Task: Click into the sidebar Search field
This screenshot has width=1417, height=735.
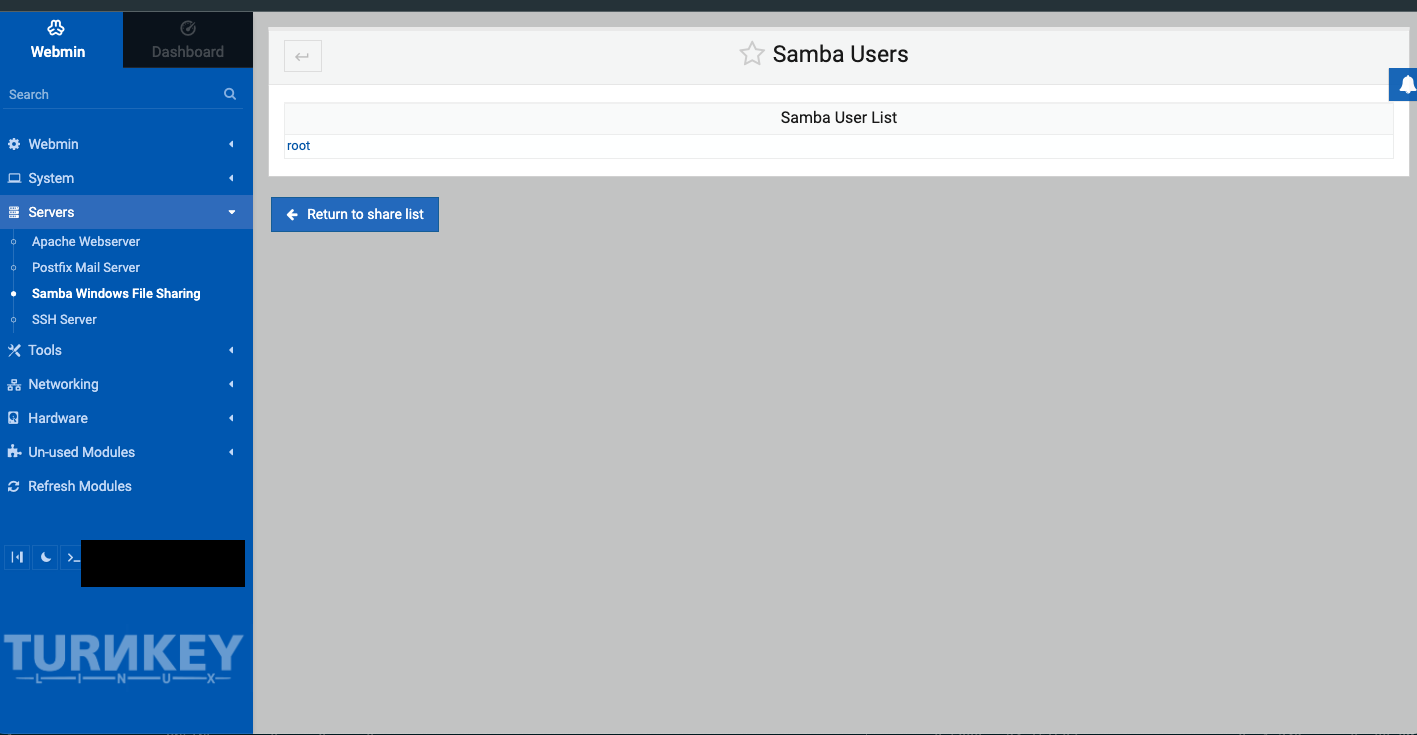Action: point(110,94)
